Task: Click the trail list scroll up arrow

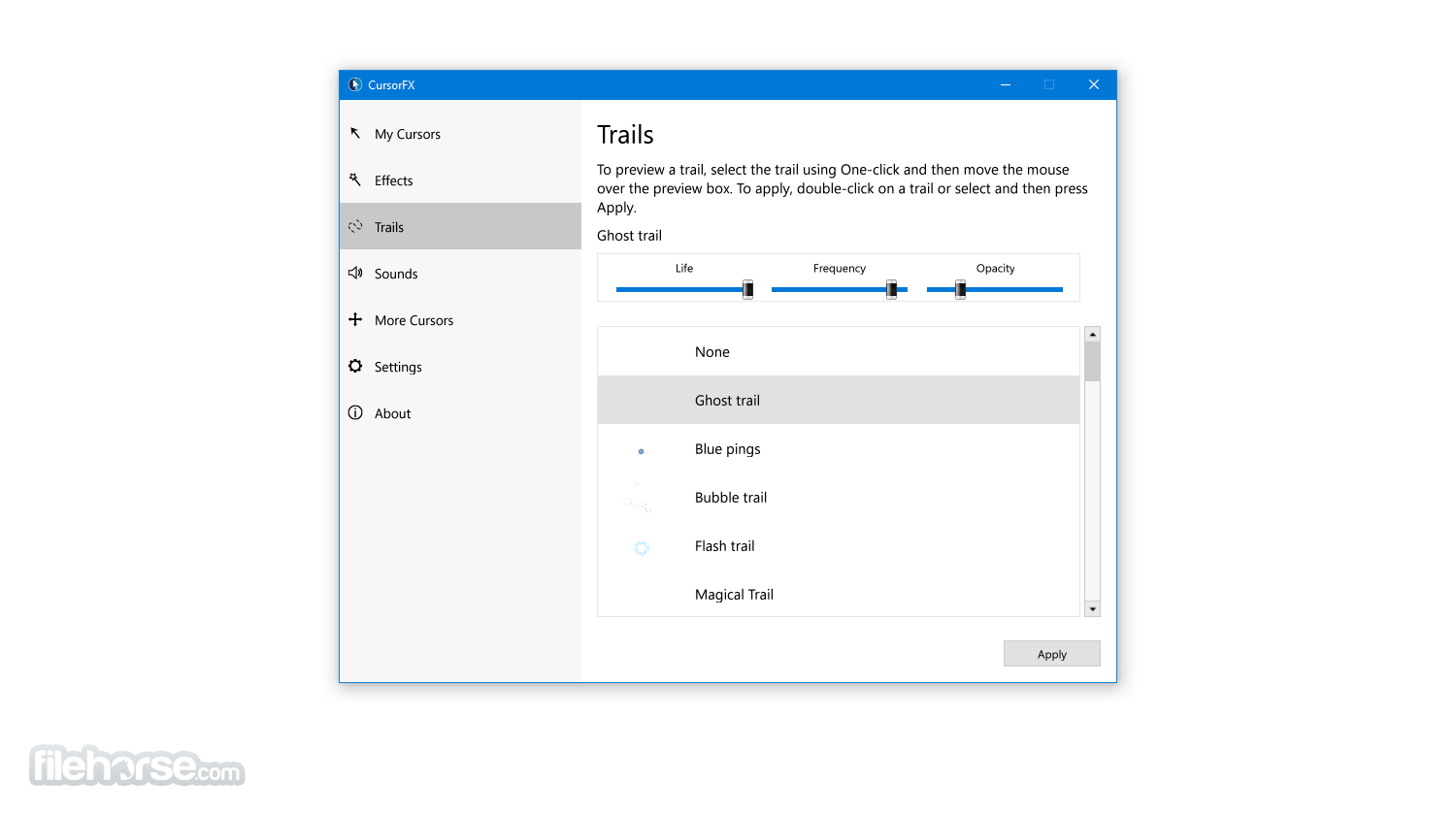Action: [1093, 334]
